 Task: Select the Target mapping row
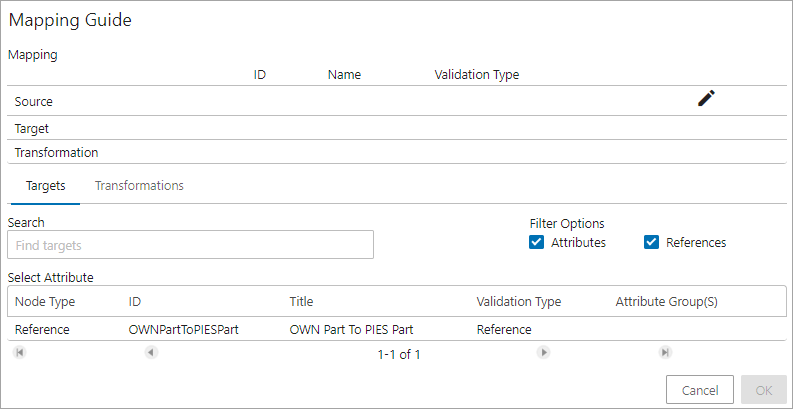[x=397, y=128]
